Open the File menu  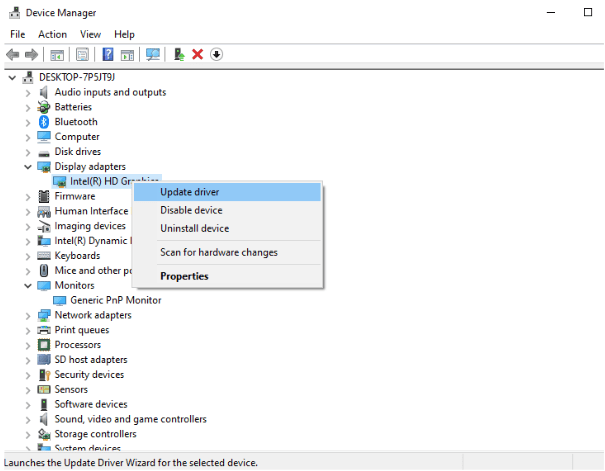[x=17, y=34]
